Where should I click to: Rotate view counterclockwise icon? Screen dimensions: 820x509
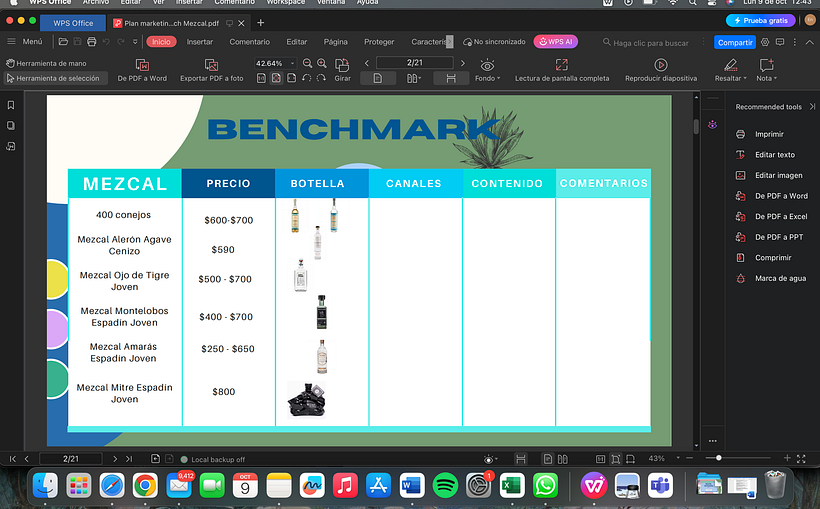tap(307, 78)
